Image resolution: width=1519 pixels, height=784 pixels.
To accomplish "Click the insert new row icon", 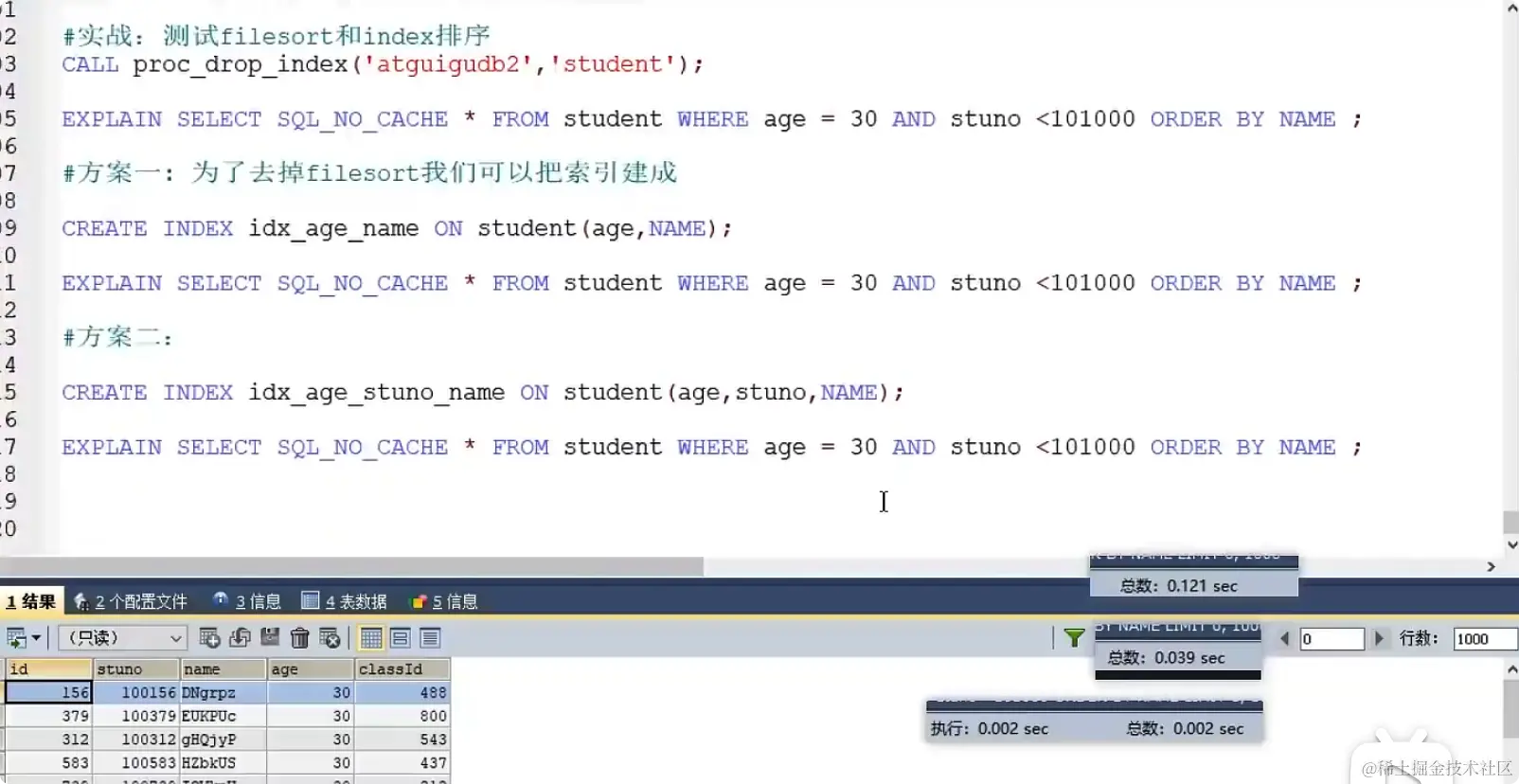I will [210, 638].
